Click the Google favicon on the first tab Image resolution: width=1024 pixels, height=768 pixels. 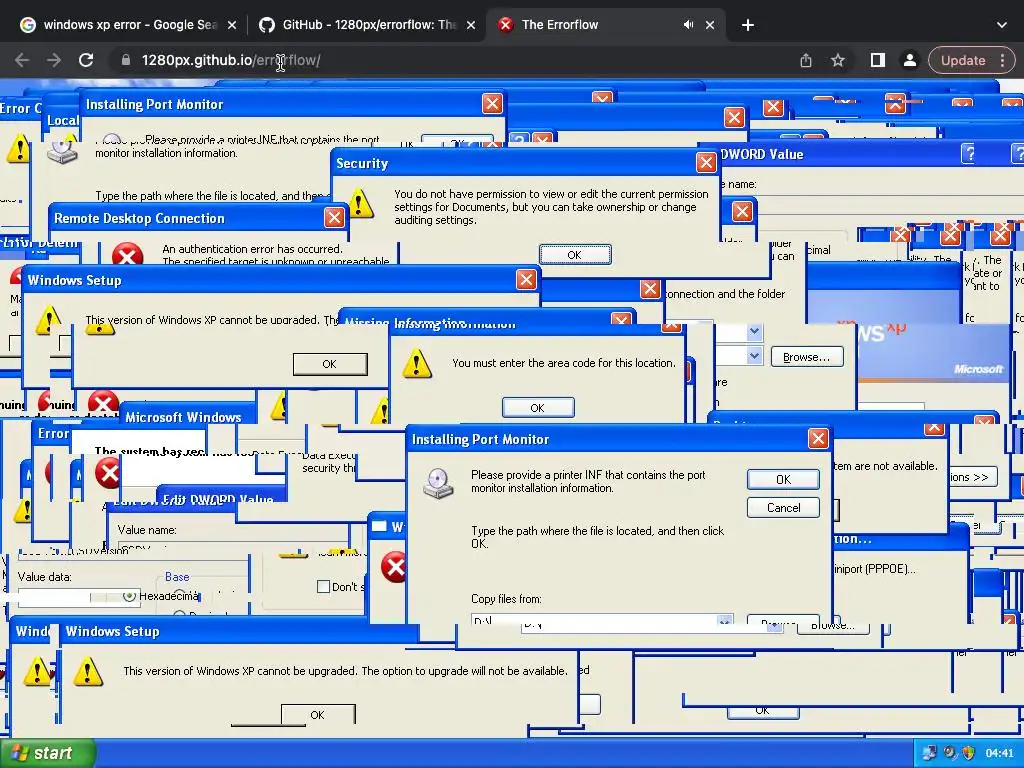click(x=27, y=25)
